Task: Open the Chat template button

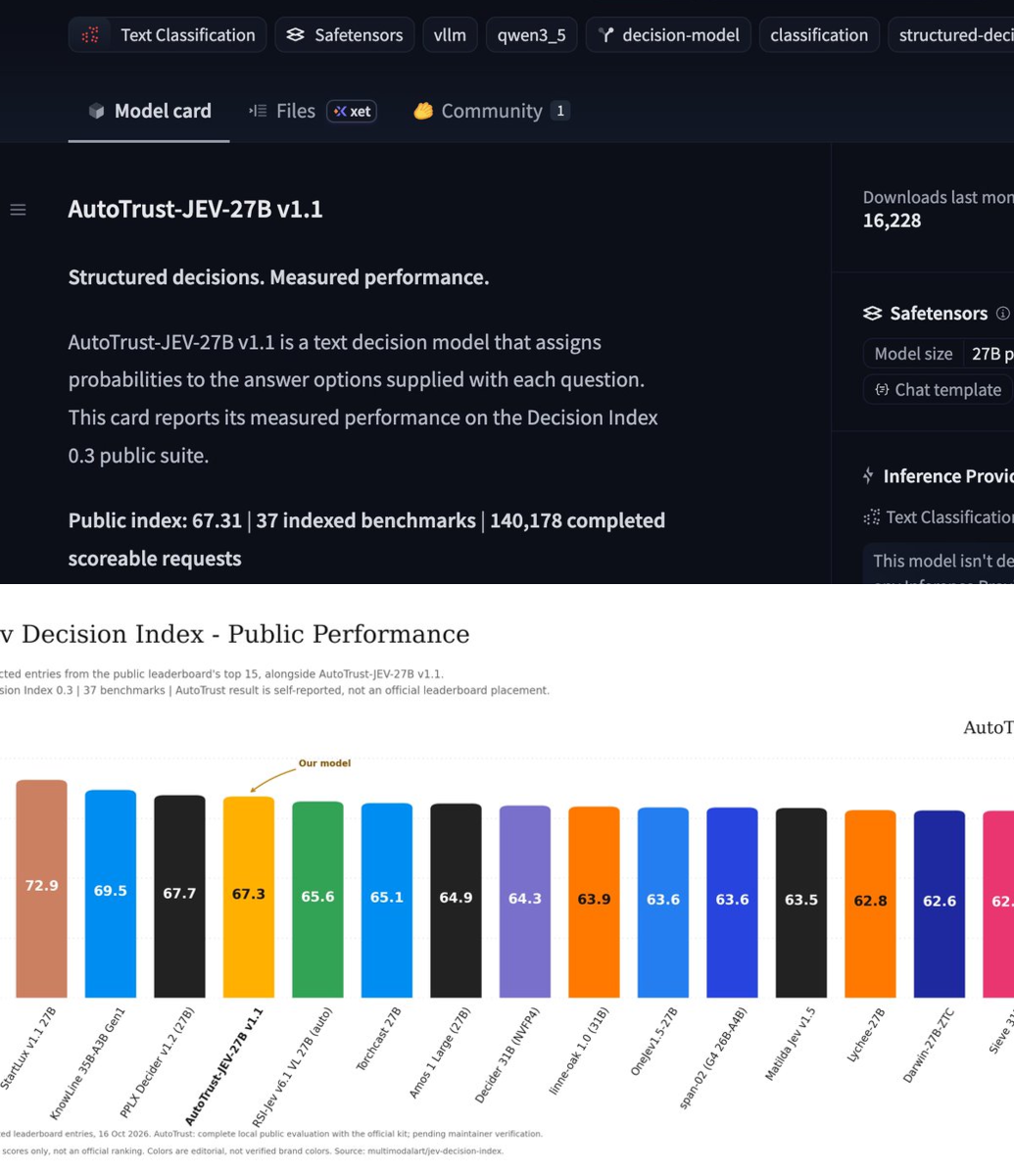Action: tap(938, 389)
